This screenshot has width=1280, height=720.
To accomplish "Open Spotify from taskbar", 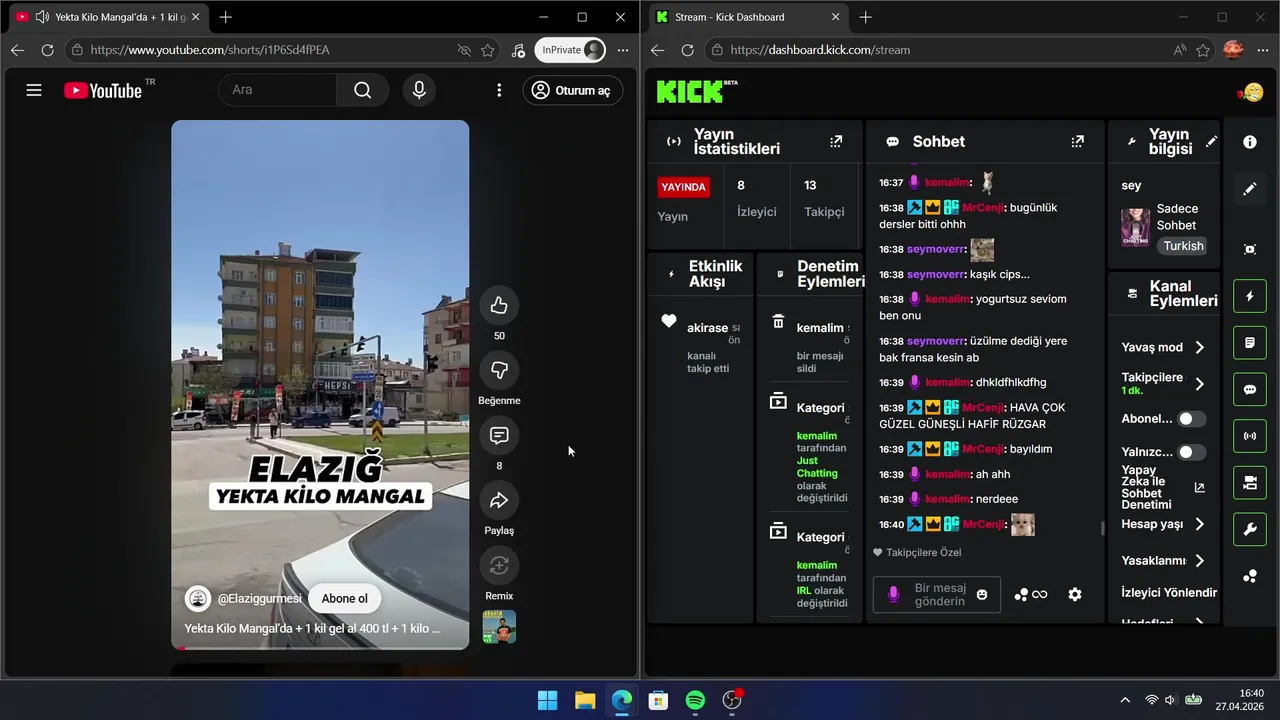I will [x=695, y=700].
